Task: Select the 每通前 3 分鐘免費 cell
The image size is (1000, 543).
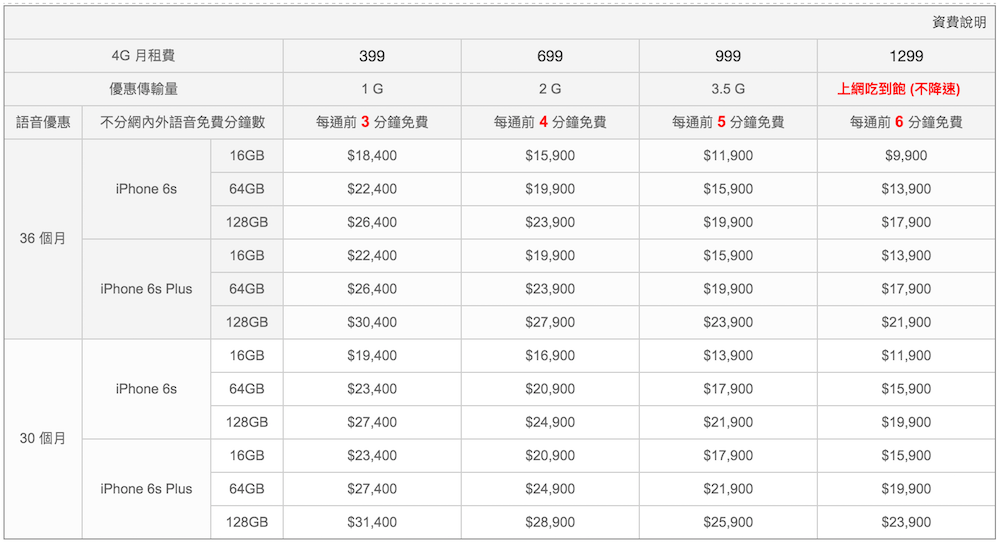Action: [372, 123]
